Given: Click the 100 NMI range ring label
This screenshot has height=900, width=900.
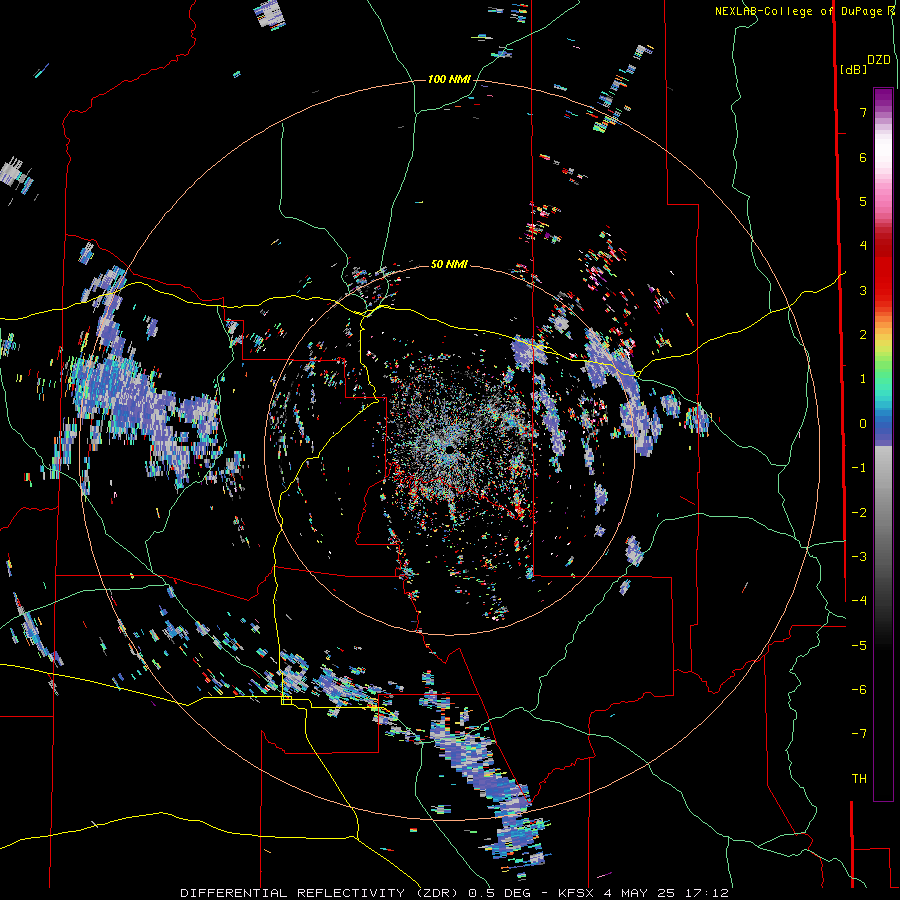Looking at the screenshot, I should (449, 79).
